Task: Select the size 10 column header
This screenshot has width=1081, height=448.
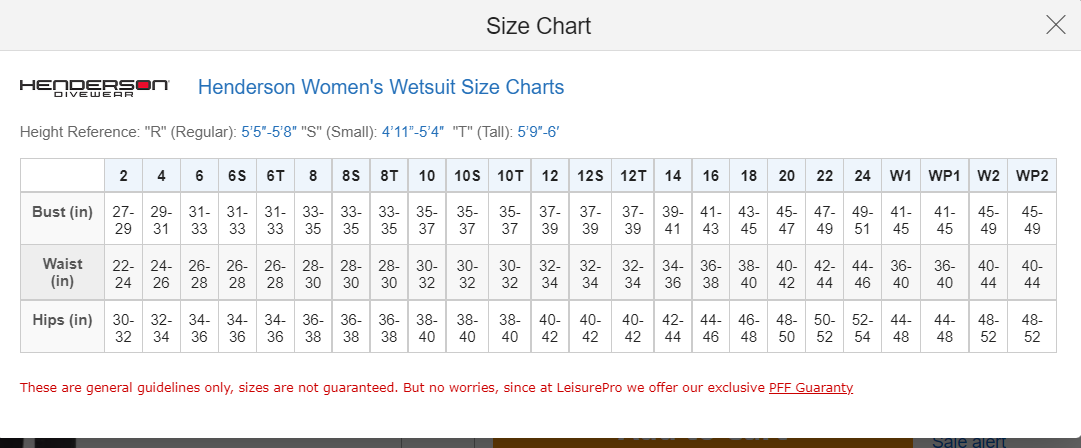Action: (427, 175)
